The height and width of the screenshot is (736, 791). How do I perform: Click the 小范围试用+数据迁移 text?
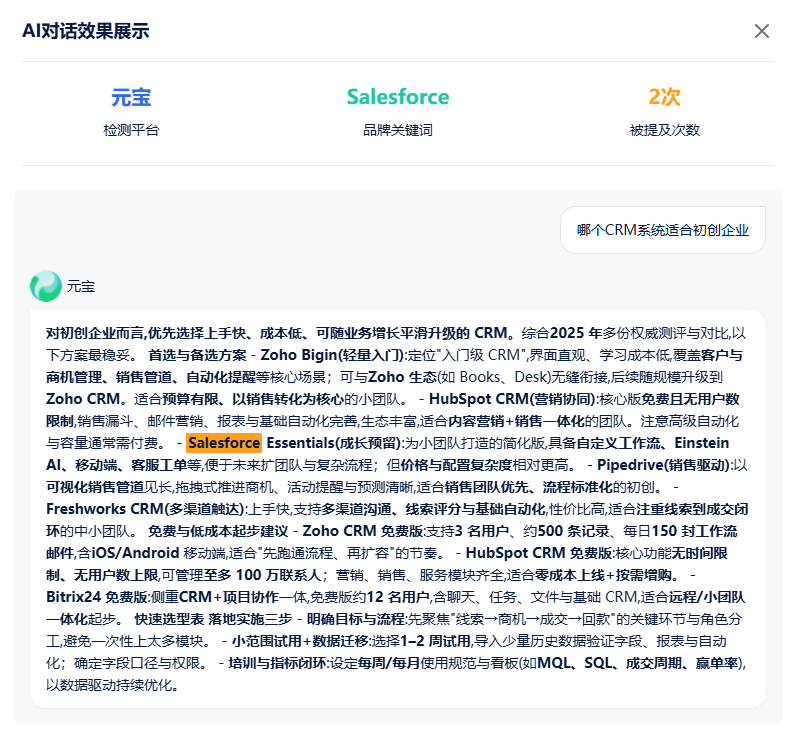(301, 642)
